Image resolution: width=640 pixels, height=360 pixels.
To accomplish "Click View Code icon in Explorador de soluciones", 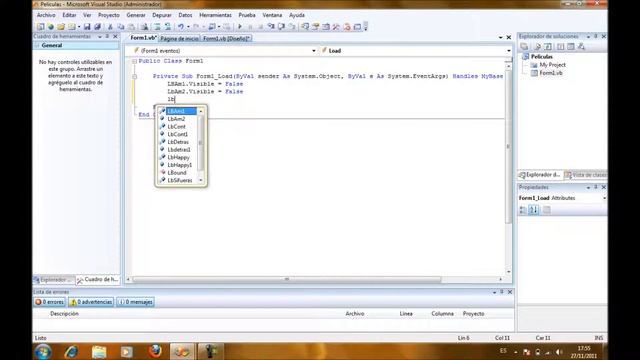I will tap(561, 47).
